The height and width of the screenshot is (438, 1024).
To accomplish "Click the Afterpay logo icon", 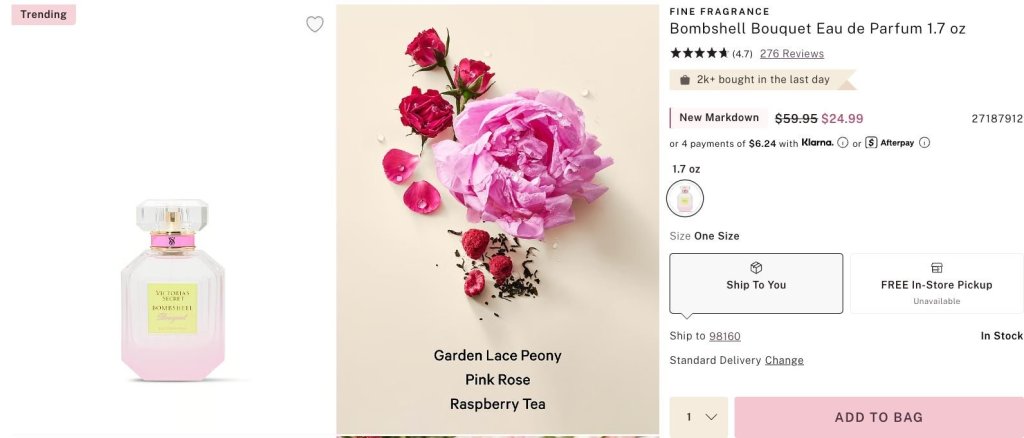I will coord(871,142).
